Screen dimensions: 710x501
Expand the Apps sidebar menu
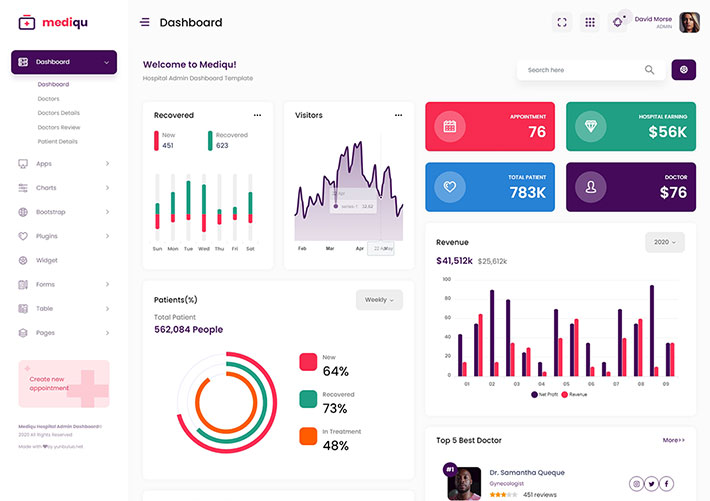64,164
